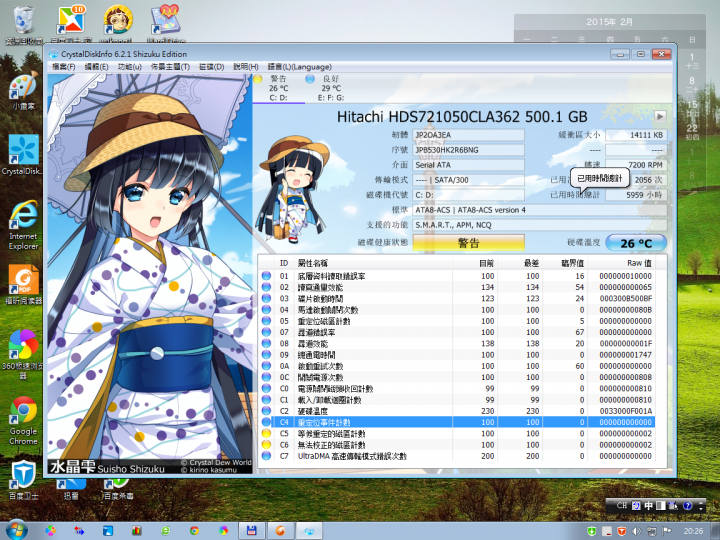Screen dimensions: 720x540
Task: Open the 檔案(F) menu
Action: point(63,67)
